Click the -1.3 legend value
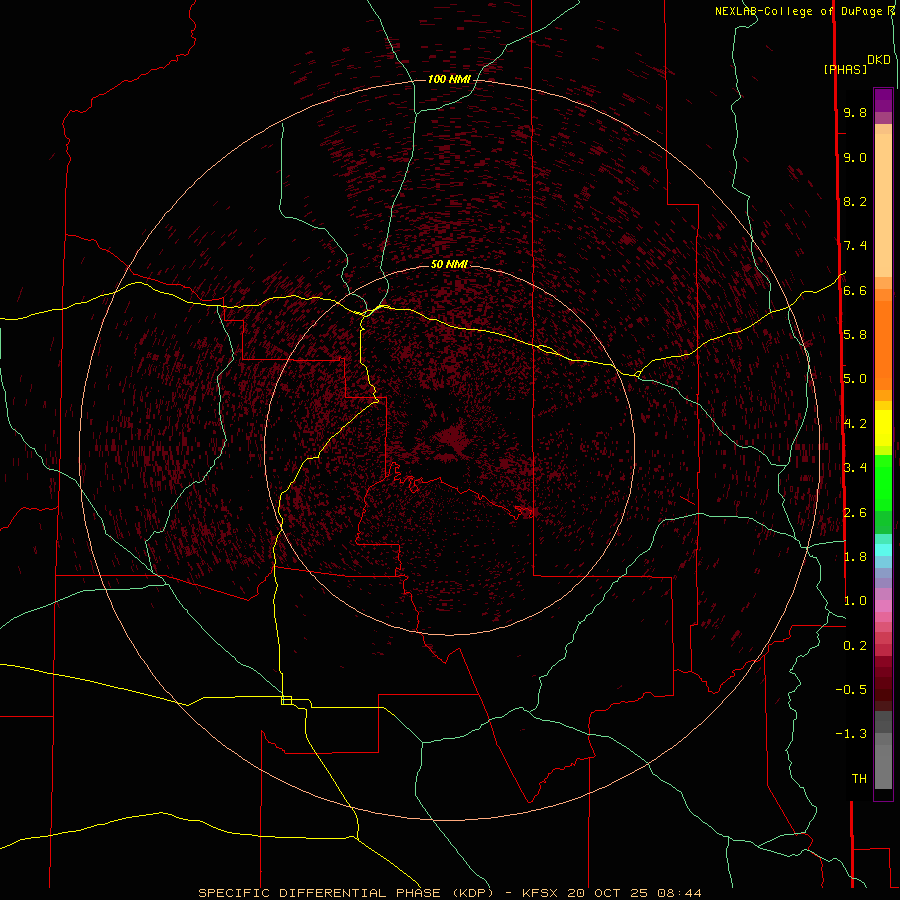Viewport: 900px width, 900px height. coord(851,734)
